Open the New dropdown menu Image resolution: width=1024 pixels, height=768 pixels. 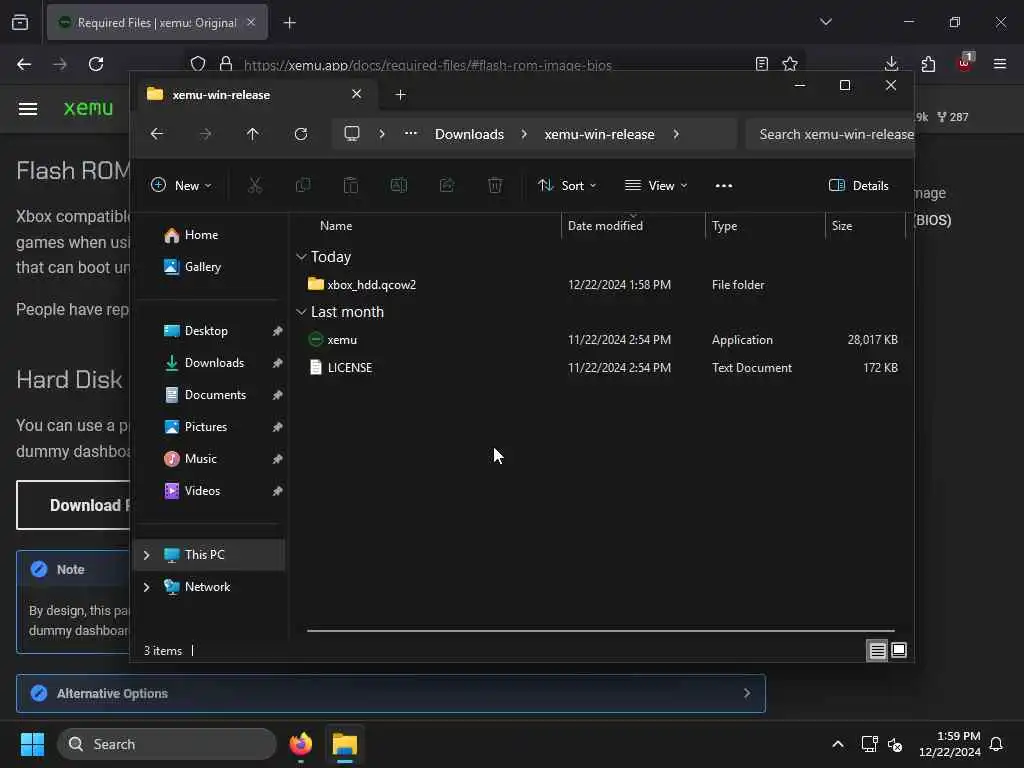point(181,185)
